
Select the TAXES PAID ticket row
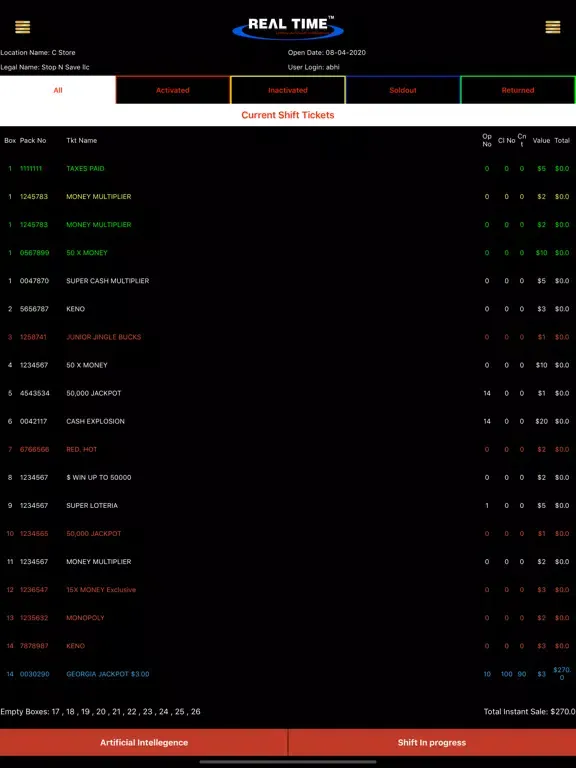288,168
